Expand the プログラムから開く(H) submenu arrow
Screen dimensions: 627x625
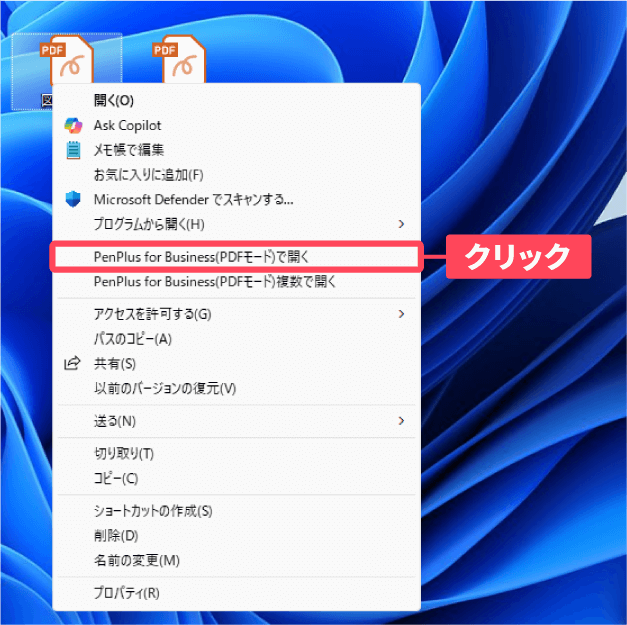tap(402, 223)
